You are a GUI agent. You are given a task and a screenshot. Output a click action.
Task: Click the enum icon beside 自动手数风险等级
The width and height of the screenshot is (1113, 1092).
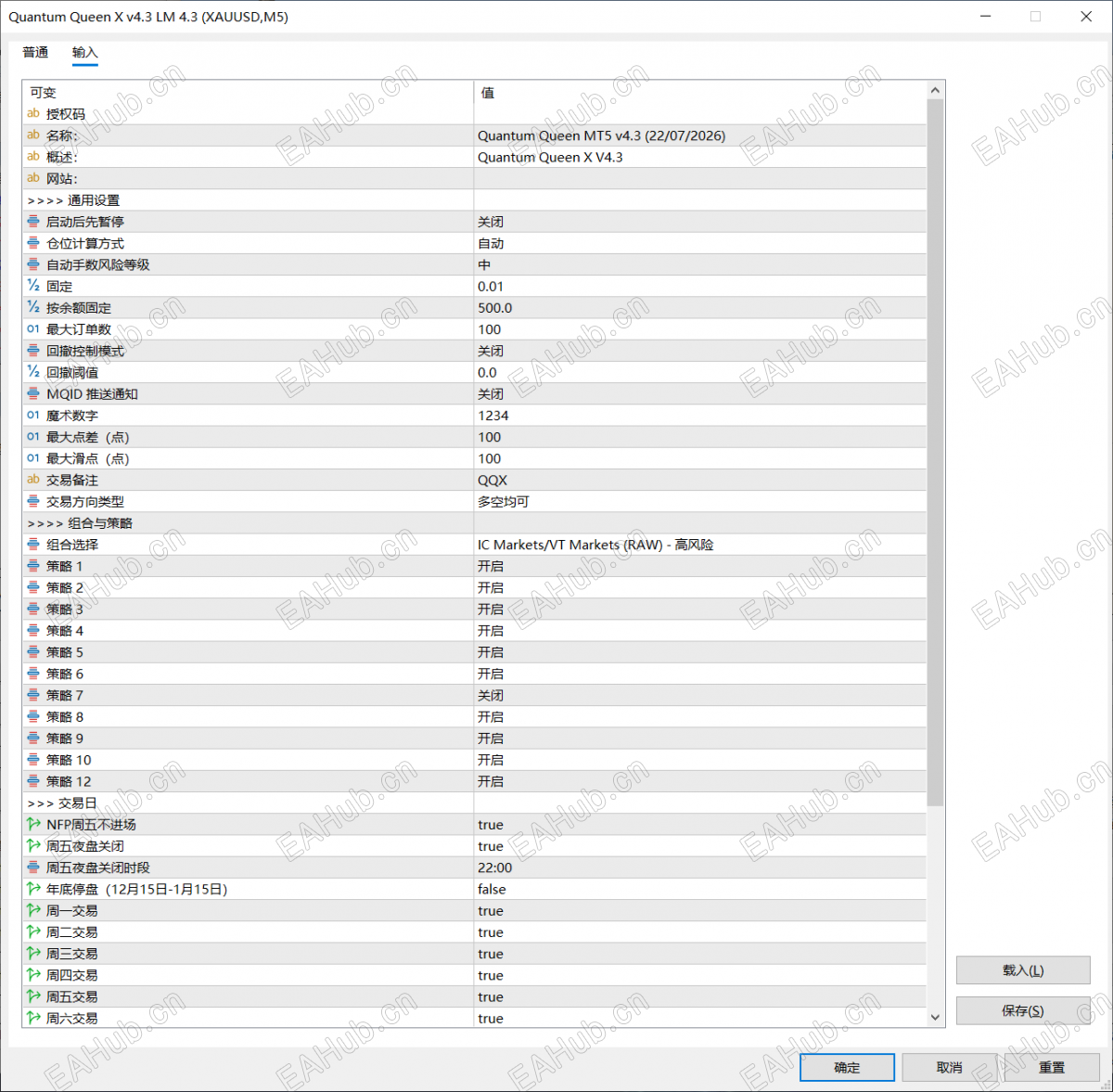tap(33, 263)
